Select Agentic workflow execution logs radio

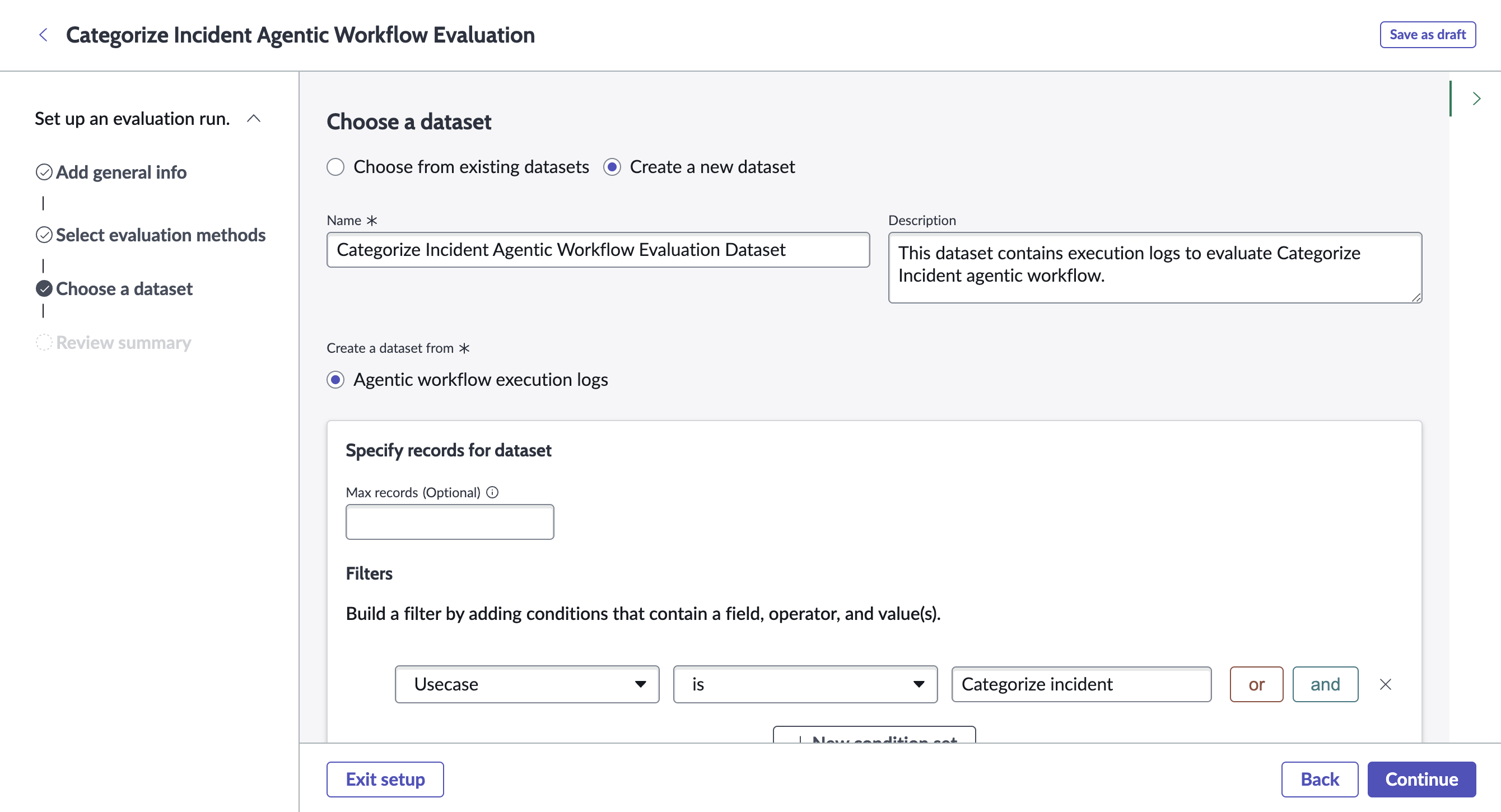pos(335,380)
